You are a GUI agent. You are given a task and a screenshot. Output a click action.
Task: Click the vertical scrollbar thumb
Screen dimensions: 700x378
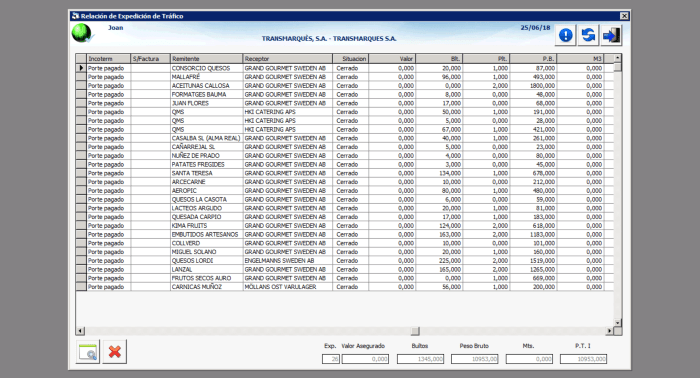click(617, 67)
